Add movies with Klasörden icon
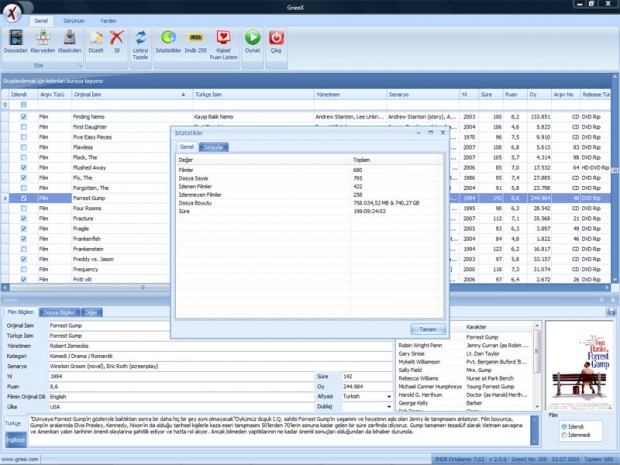Viewport: 620px width, 465px height. click(70, 42)
